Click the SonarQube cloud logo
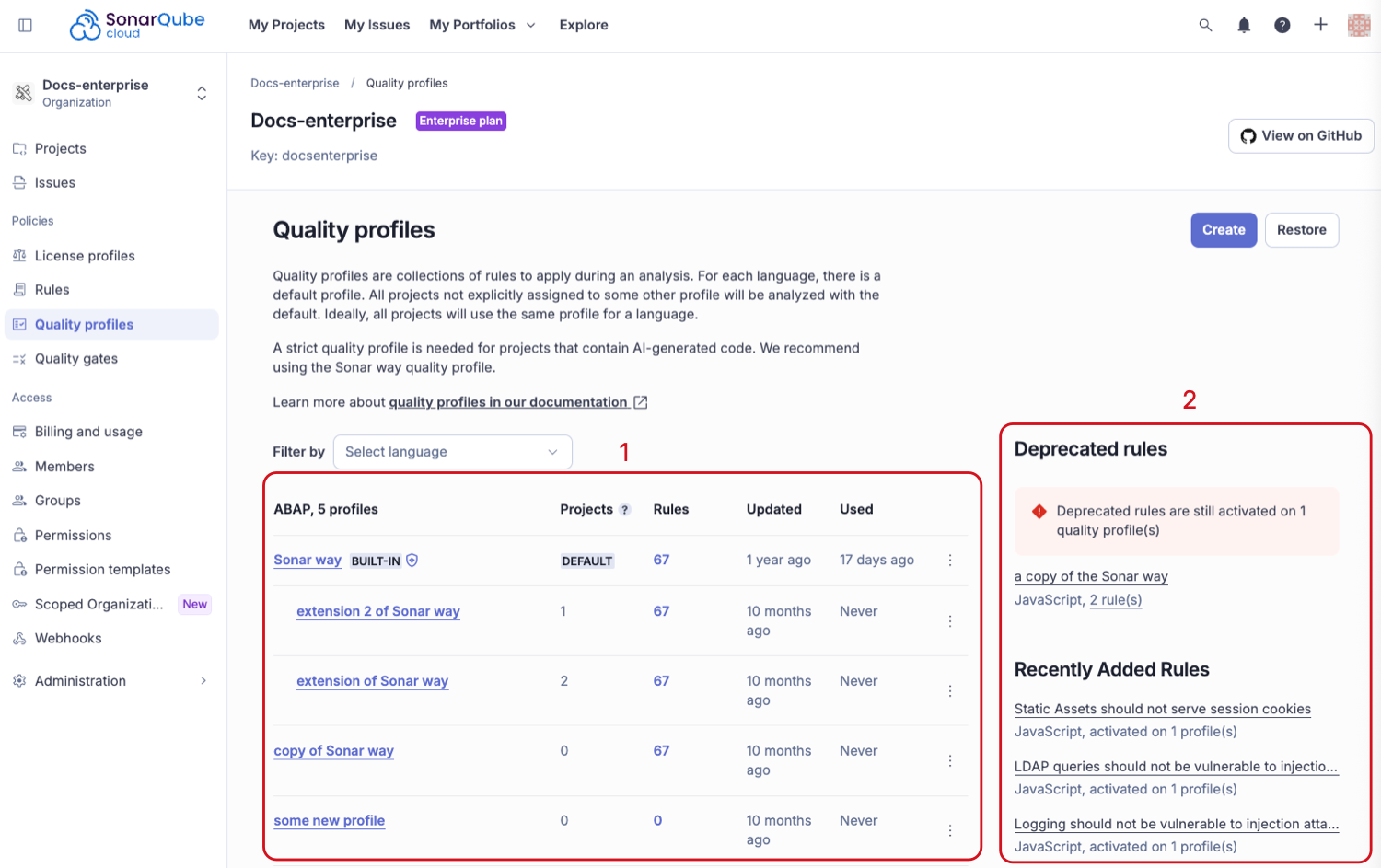The width and height of the screenshot is (1381, 868). point(136,25)
